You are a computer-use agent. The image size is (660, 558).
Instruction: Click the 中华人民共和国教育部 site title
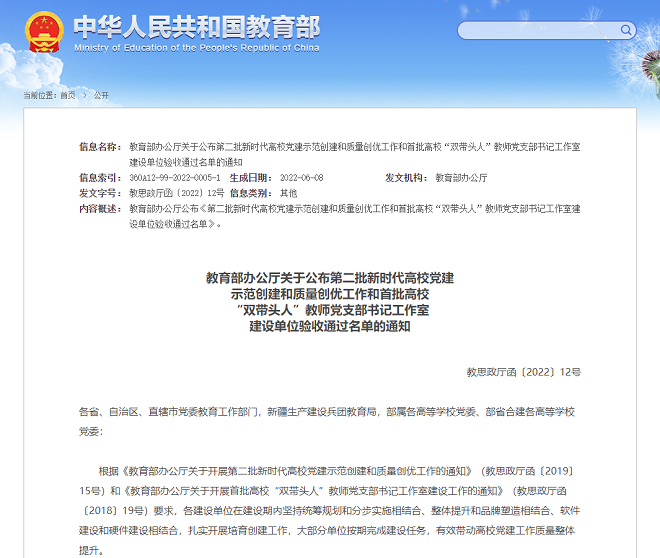[x=194, y=25]
